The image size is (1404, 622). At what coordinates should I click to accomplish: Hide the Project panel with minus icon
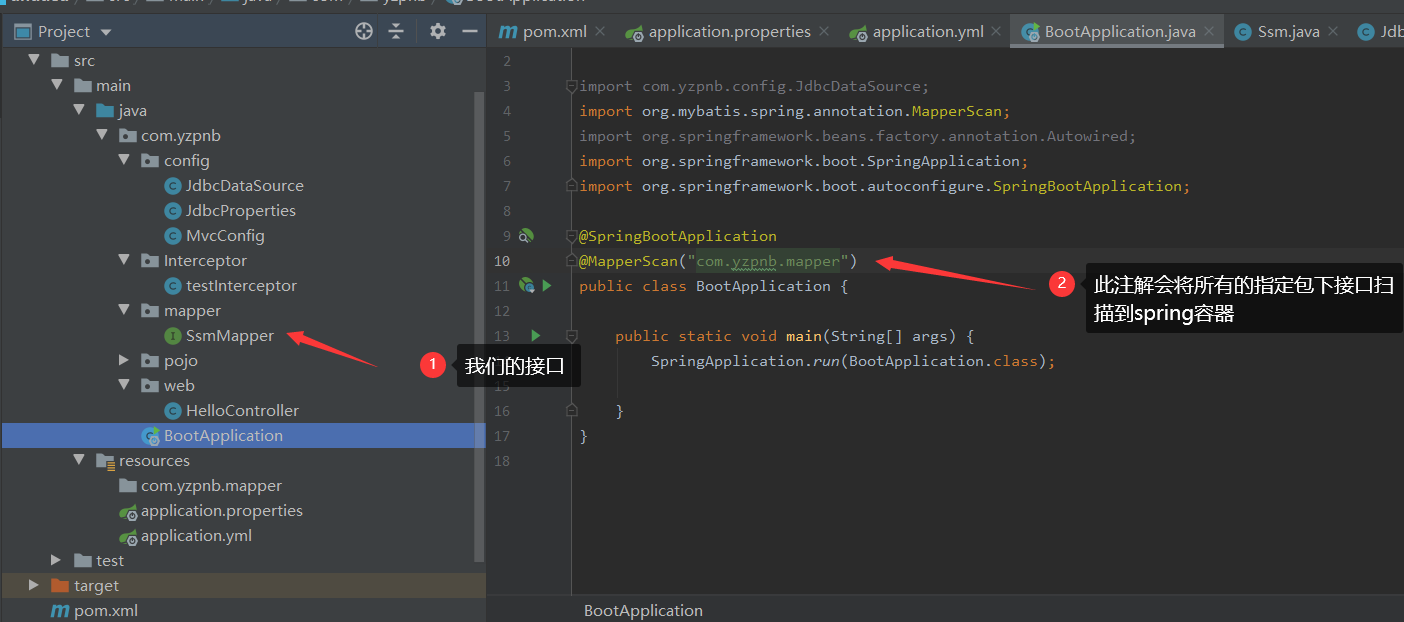469,31
